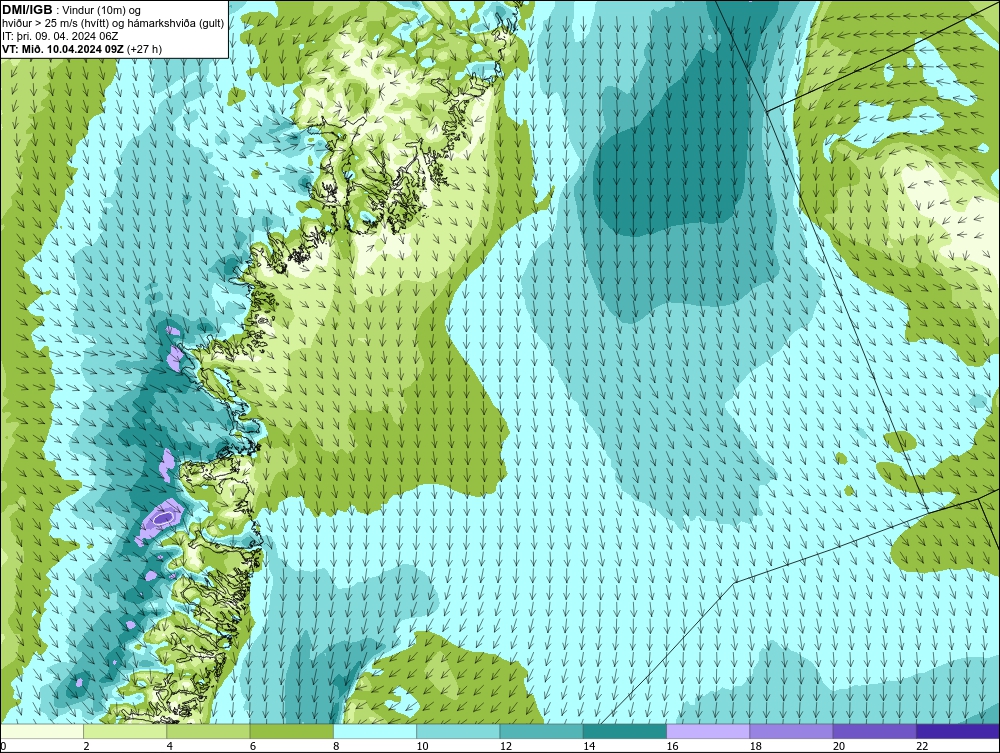This screenshot has width=1000, height=753.
Task: Click the "hviður > 25 m/s" description line
Action: point(113,24)
